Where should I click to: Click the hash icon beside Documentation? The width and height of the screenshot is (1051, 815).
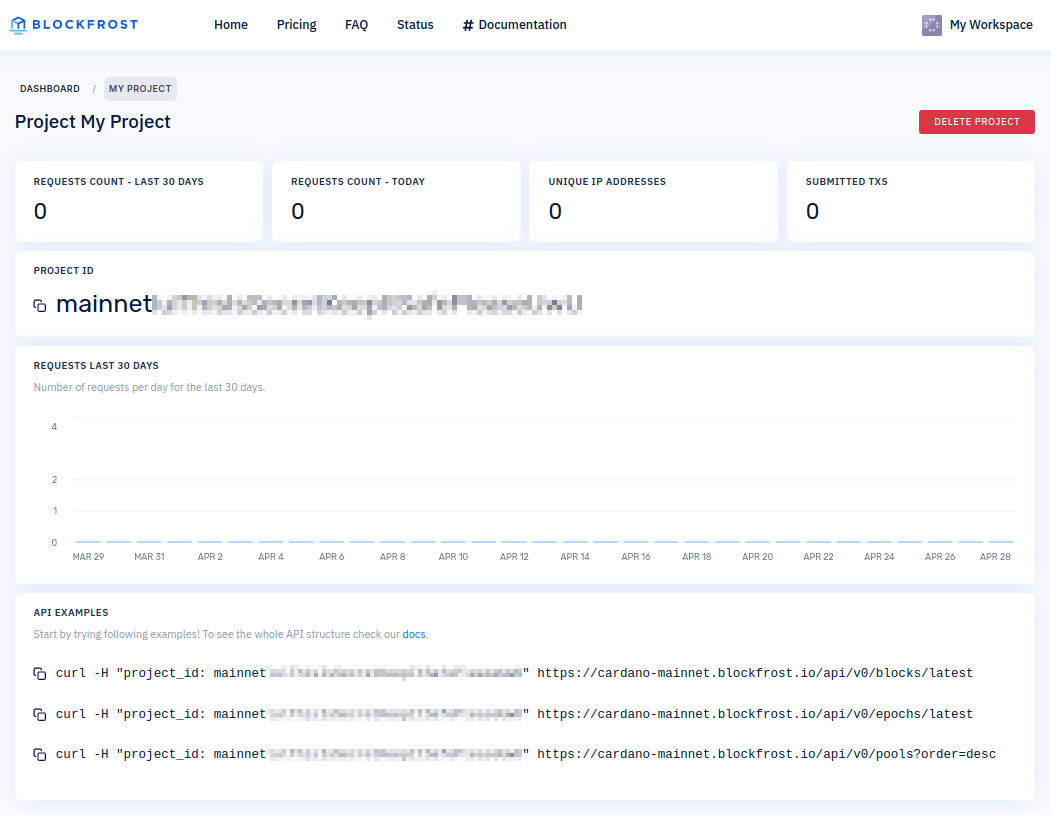coord(468,25)
